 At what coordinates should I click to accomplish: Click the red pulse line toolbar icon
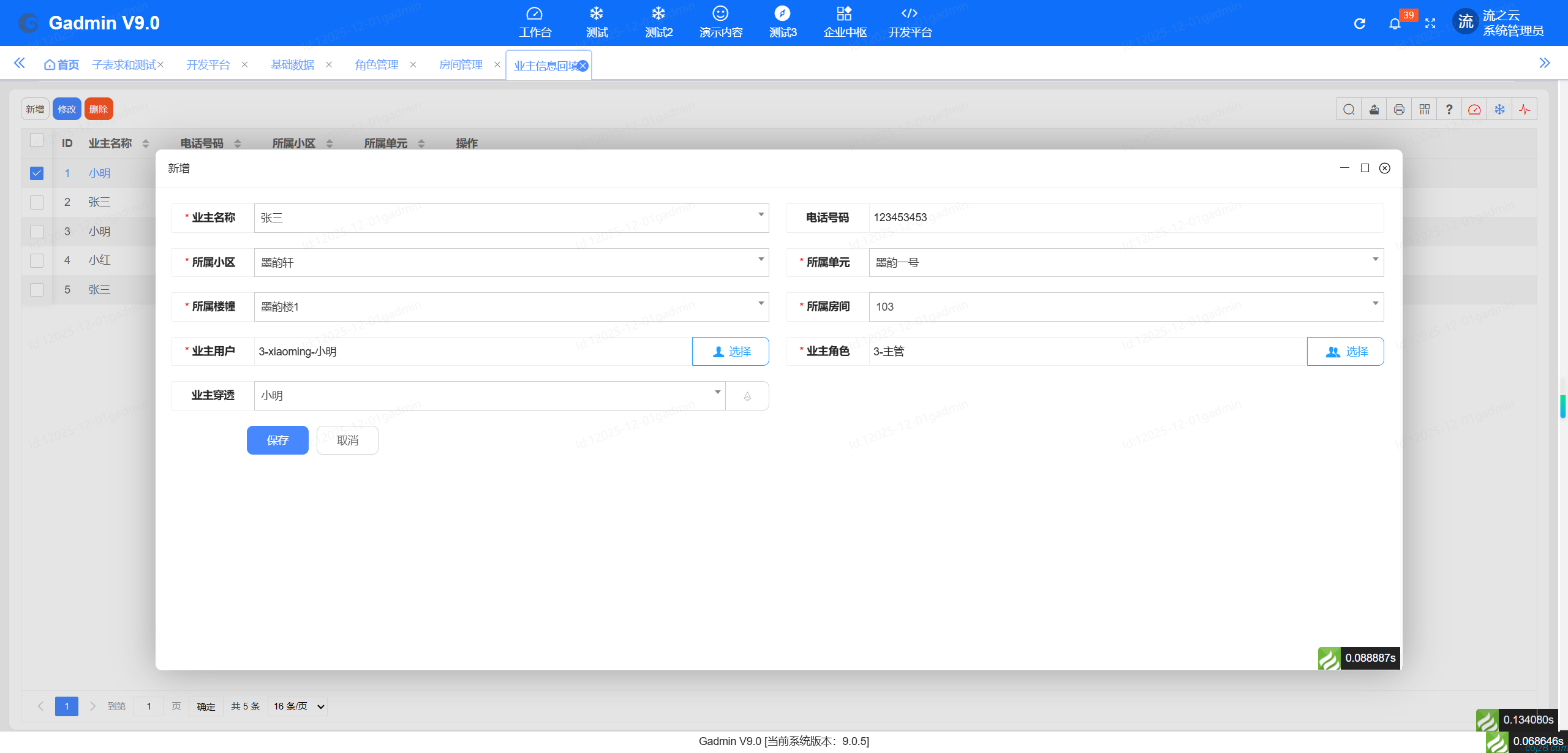coord(1525,110)
